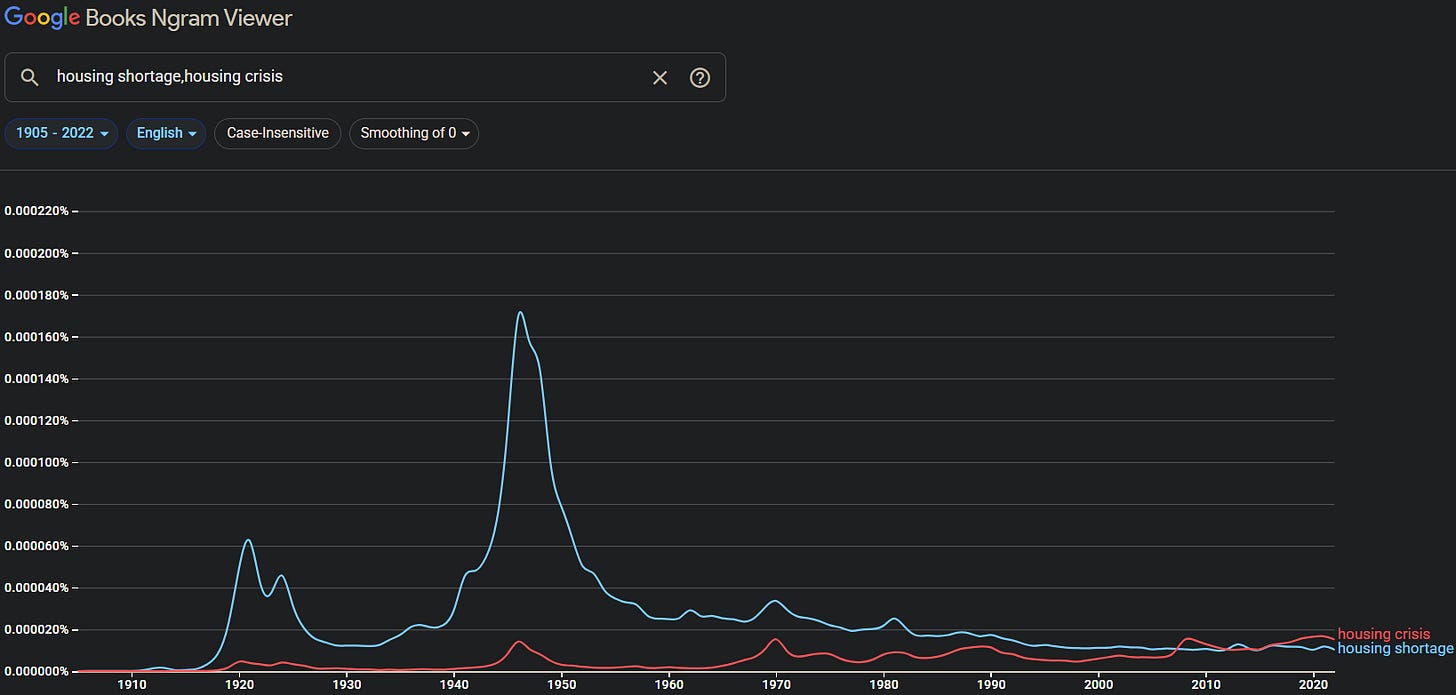The height and width of the screenshot is (695, 1456).
Task: Click the 1946 peak of the blue line
Action: (x=520, y=312)
